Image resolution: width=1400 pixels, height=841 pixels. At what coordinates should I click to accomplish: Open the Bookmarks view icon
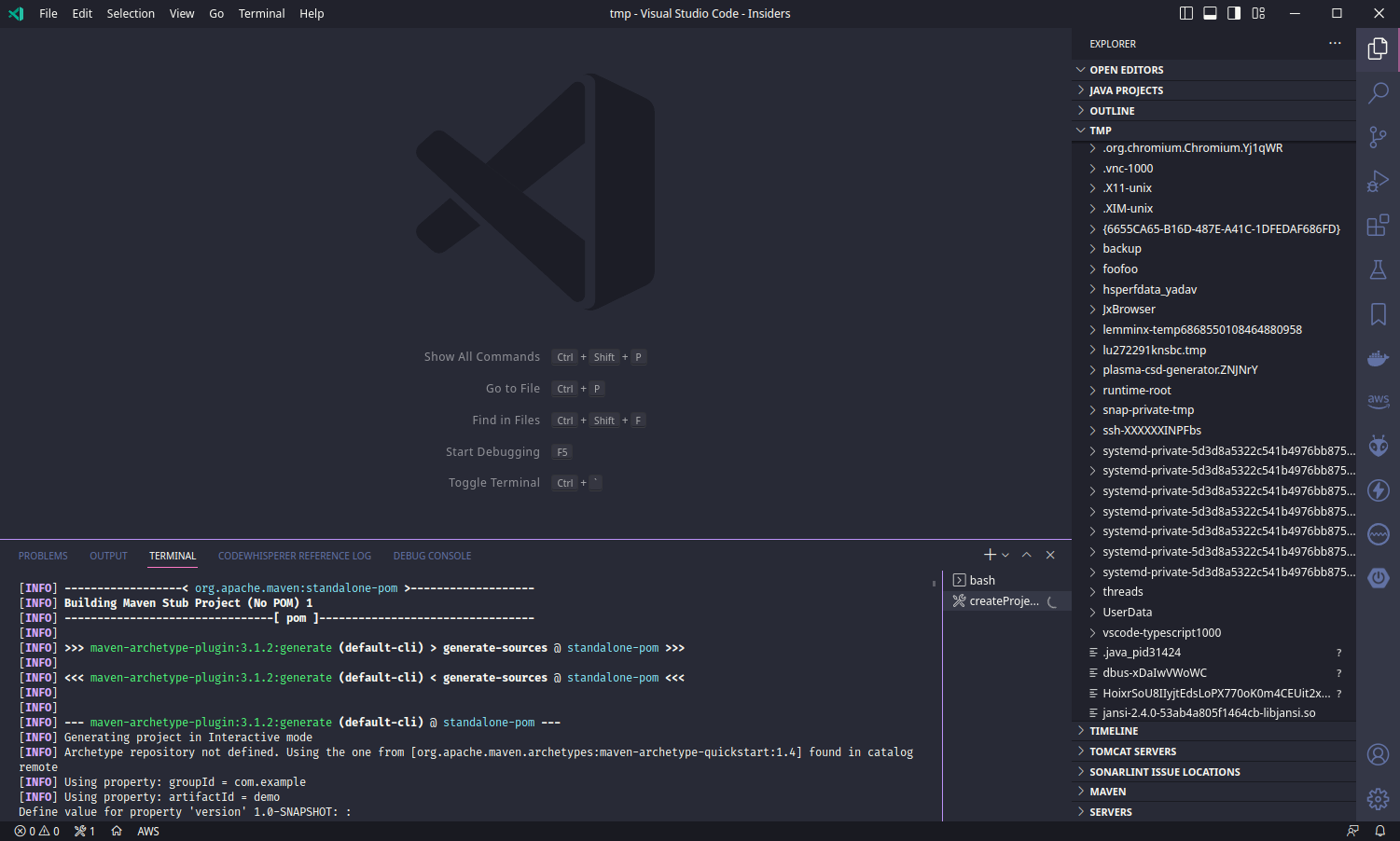pyautogui.click(x=1378, y=314)
